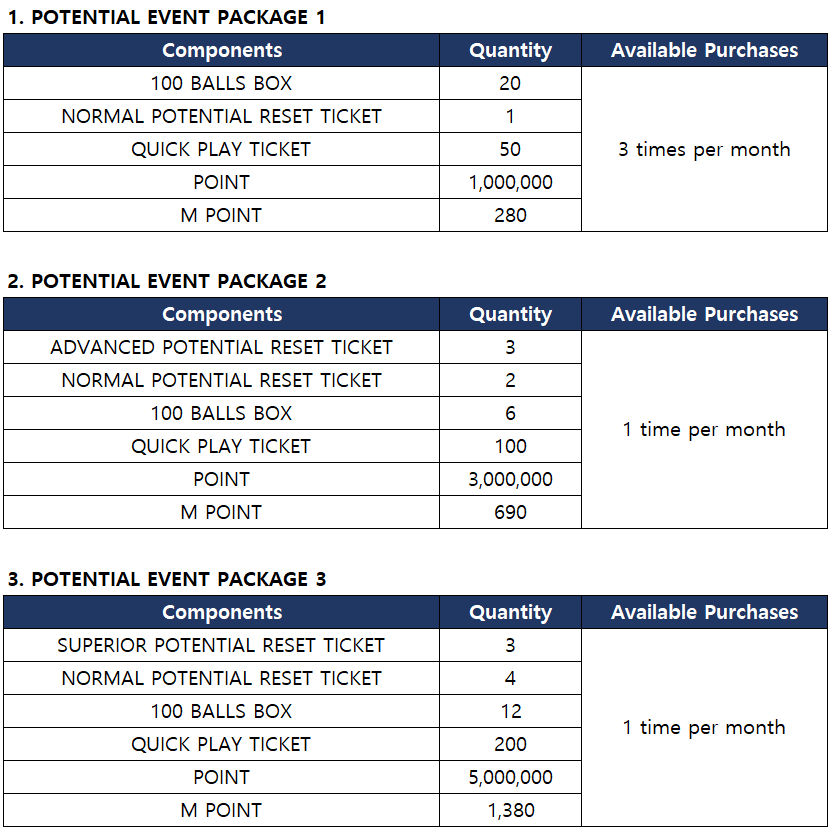The height and width of the screenshot is (829, 830).
Task: Click Package 1 Available Purchases header
Action: [x=704, y=50]
